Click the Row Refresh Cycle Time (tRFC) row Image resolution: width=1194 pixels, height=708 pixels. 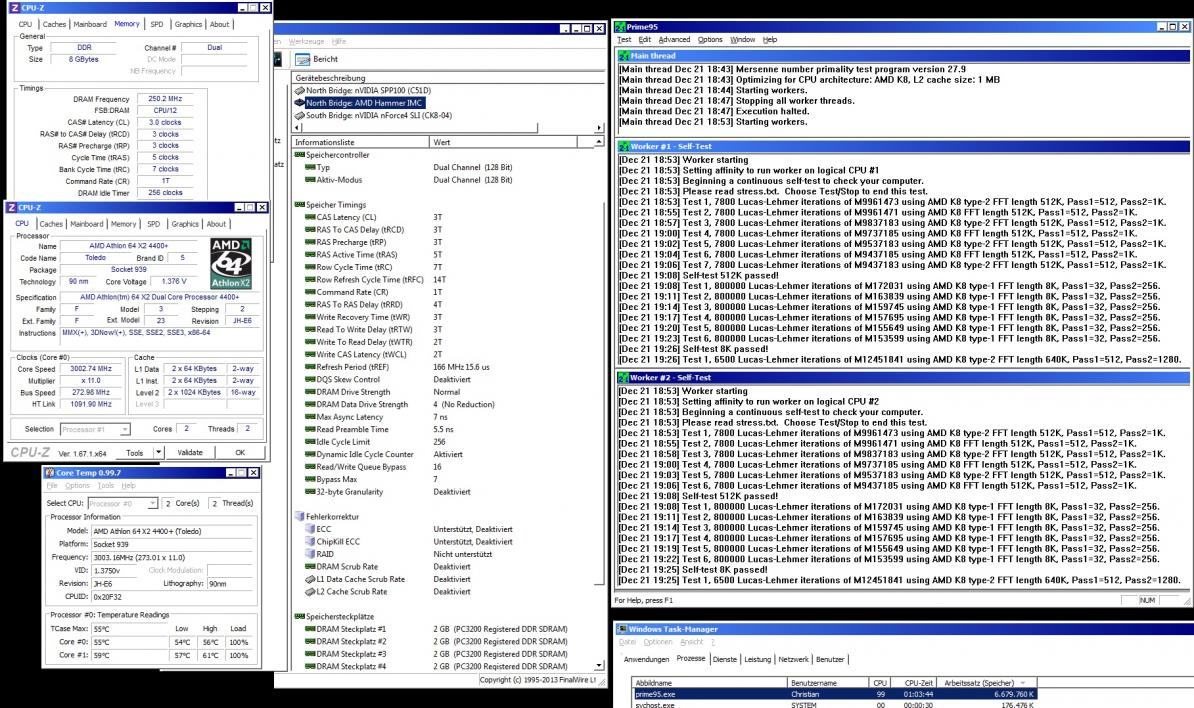(x=447, y=279)
